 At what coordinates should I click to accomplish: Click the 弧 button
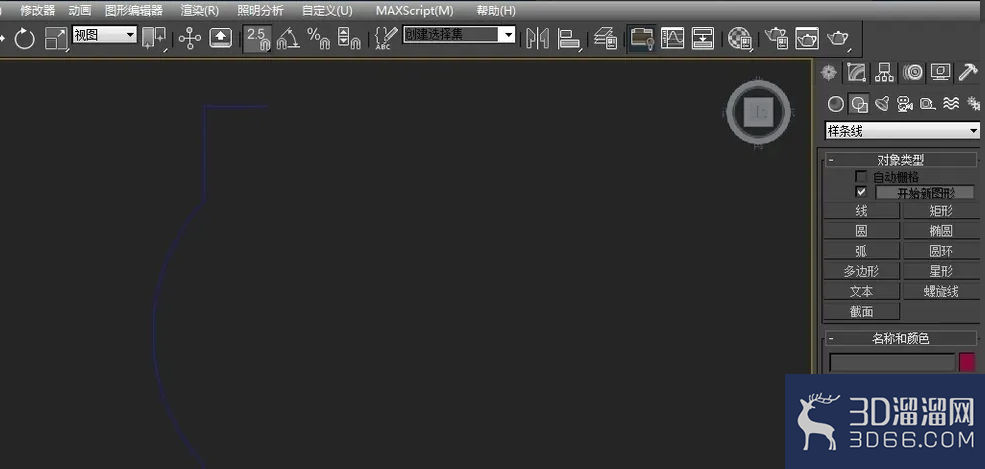tap(861, 251)
